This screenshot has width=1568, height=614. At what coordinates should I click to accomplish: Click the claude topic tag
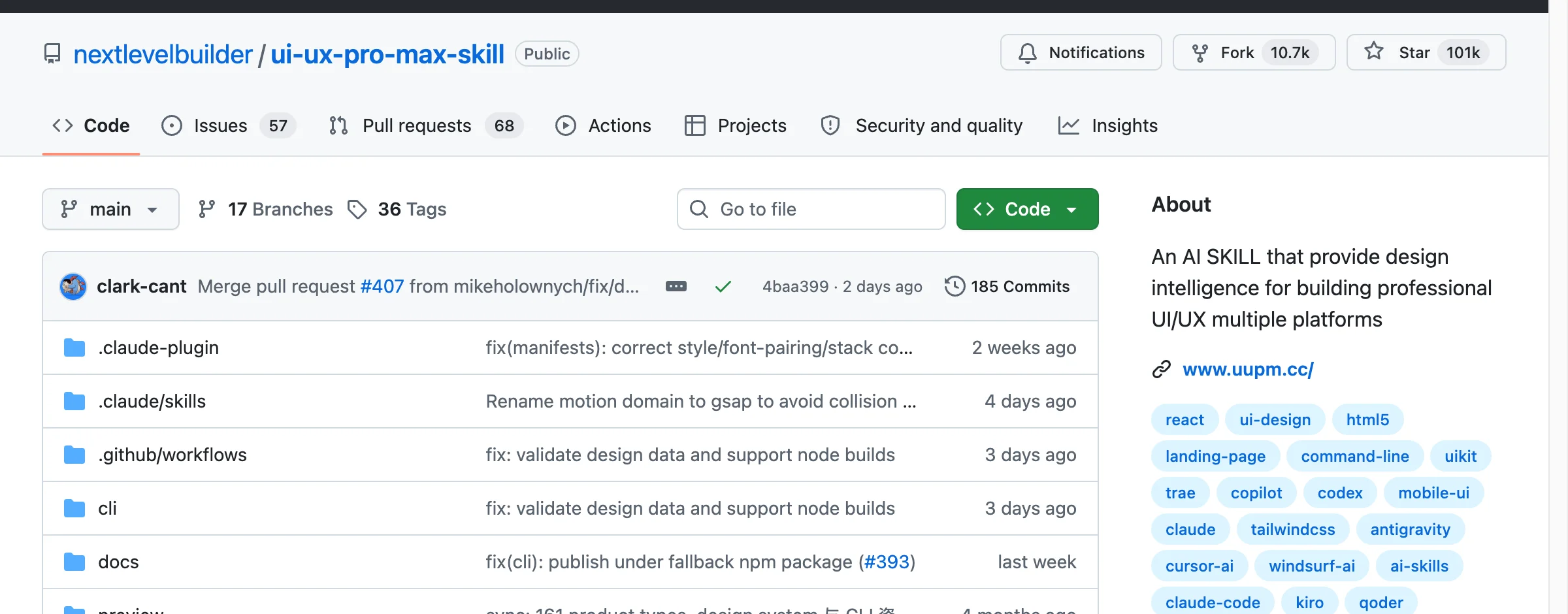1190,529
